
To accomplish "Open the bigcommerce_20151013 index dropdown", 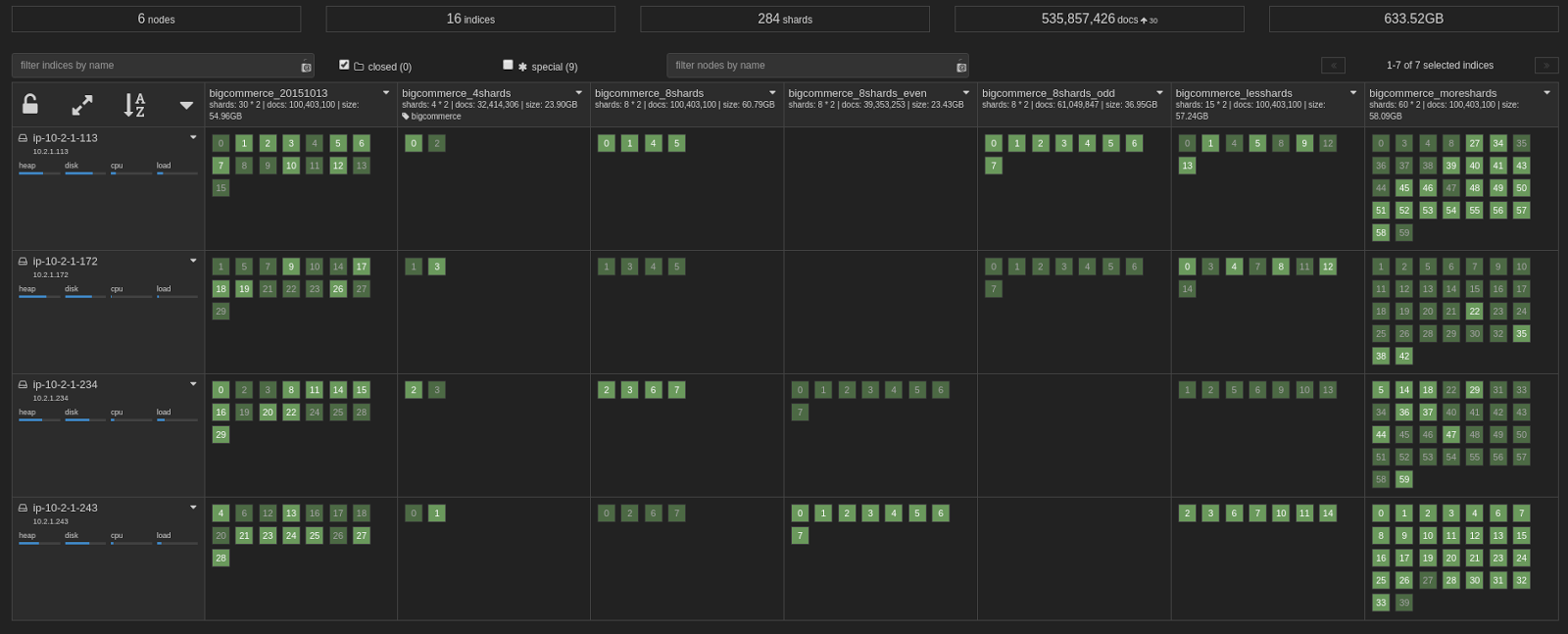I will tap(386, 93).
